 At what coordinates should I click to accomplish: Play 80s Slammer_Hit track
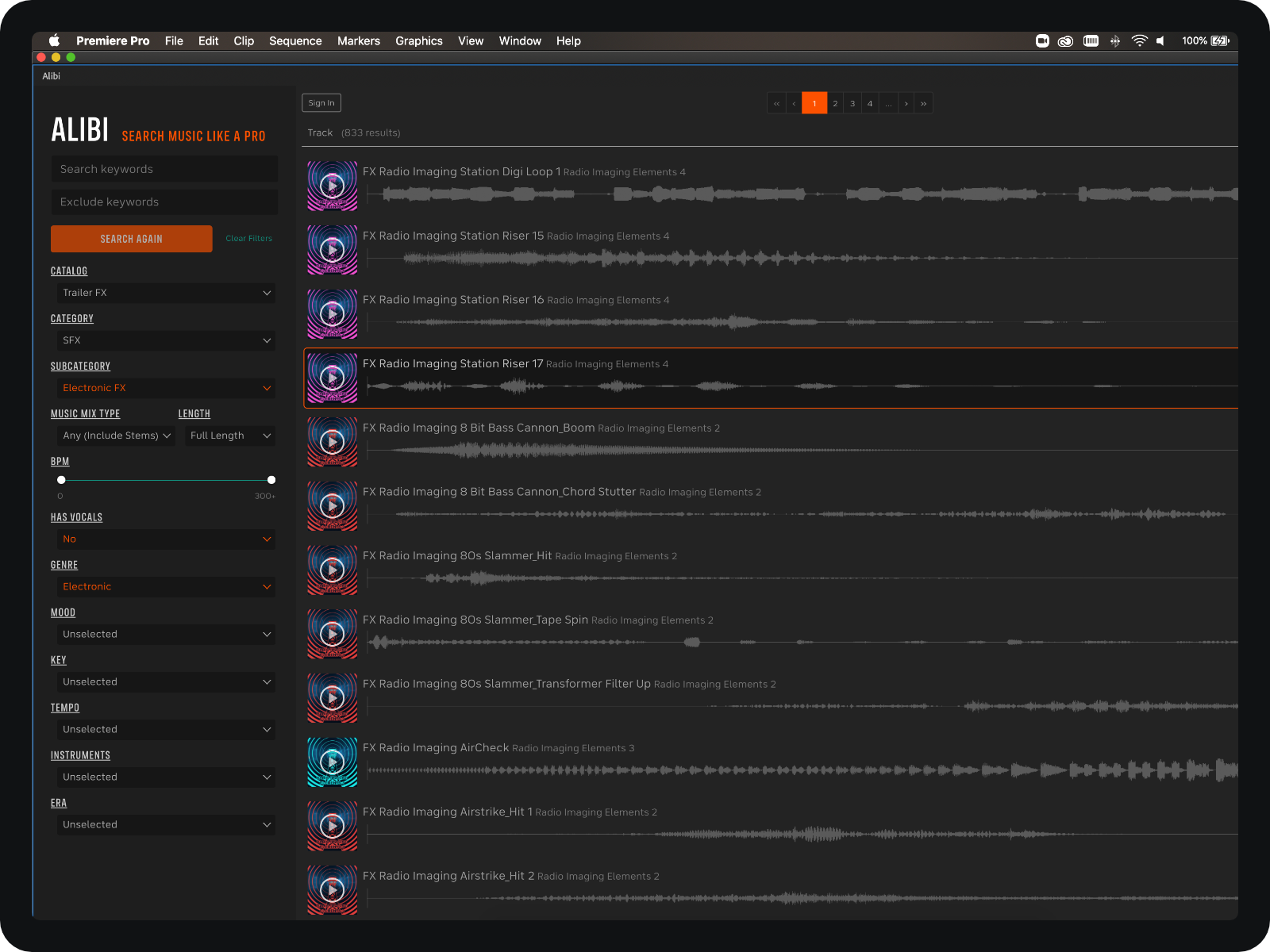(333, 570)
